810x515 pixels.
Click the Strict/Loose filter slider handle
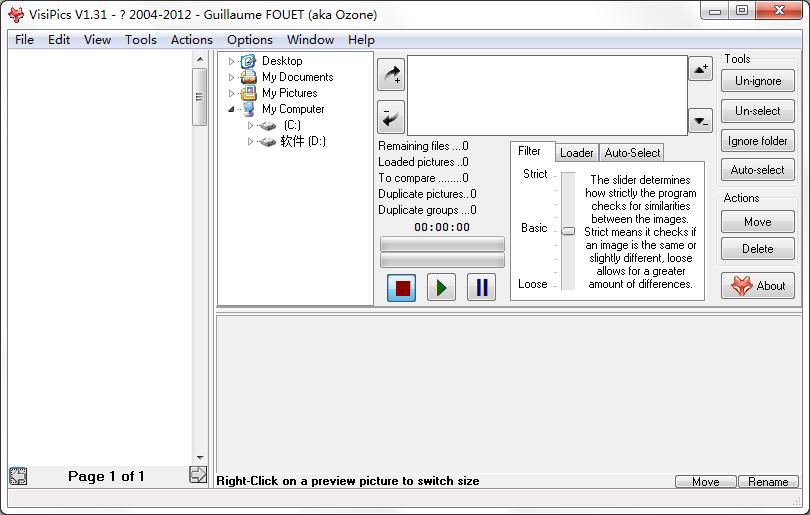coord(568,230)
